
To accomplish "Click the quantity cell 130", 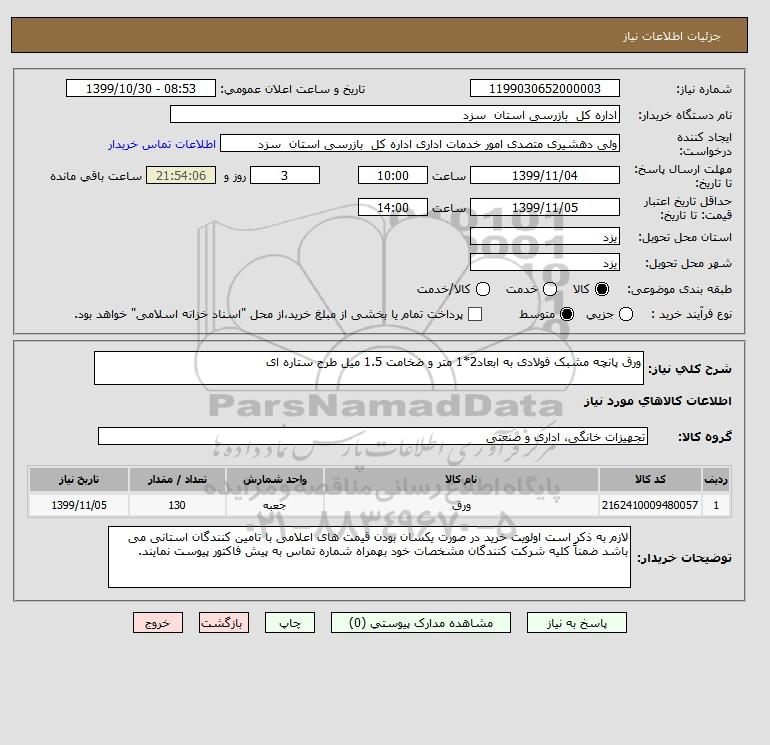I will coord(177,505).
